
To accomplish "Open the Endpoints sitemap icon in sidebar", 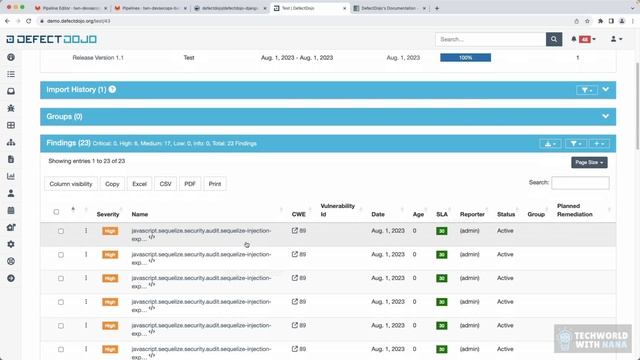I will [11, 142].
